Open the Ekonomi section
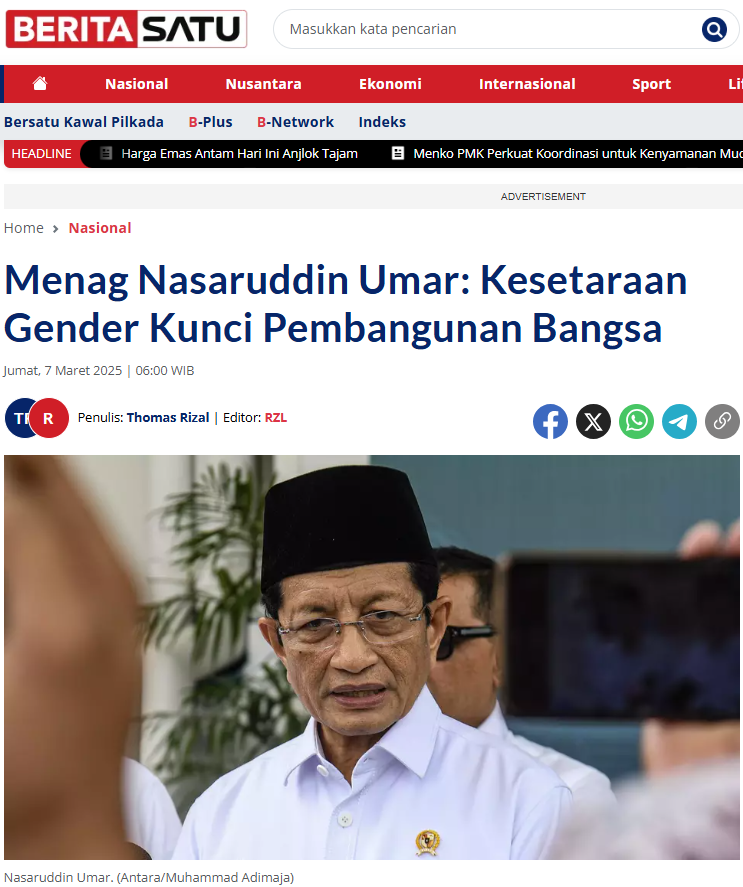This screenshot has height=887, width=743. [390, 84]
